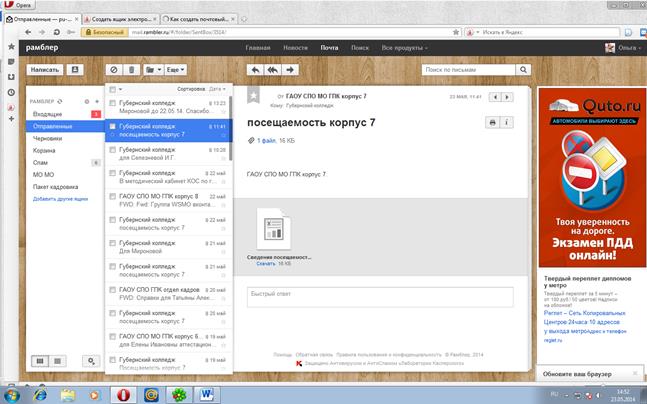The height and width of the screenshot is (404, 647).
Task: Launch Internet Explorer from the taskbar
Action: coord(40,395)
